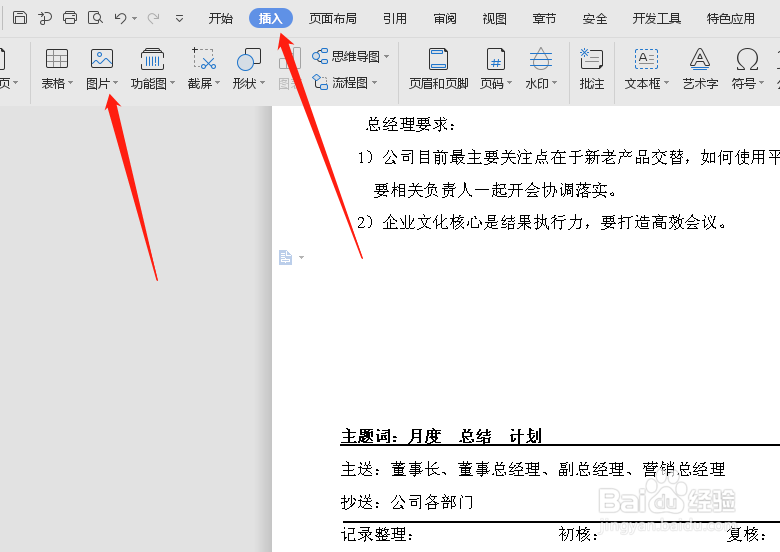Click the line 2）企业文化核心是结果执行力
Image resolution: width=780 pixels, height=552 pixels.
coord(543,222)
